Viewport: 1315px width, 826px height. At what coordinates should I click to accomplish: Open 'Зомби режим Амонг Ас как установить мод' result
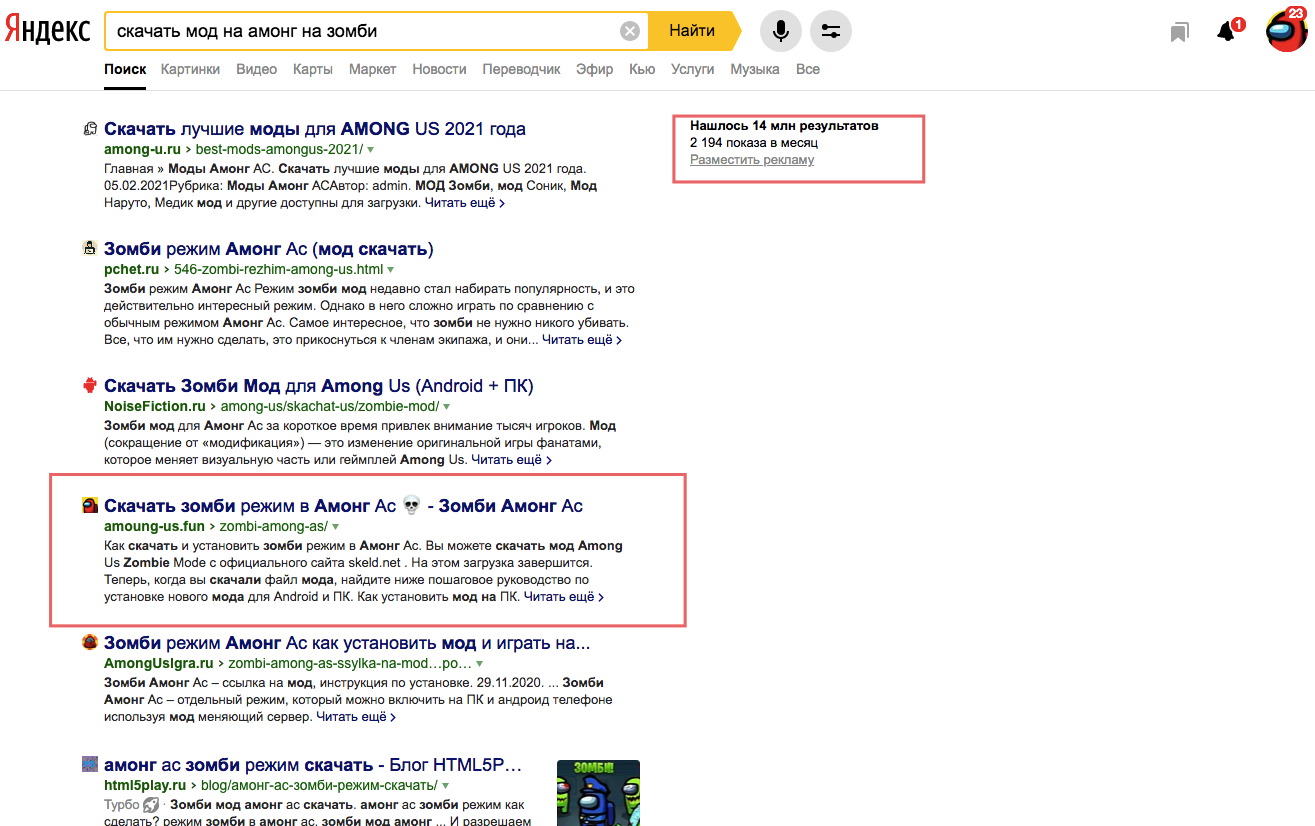tap(347, 642)
